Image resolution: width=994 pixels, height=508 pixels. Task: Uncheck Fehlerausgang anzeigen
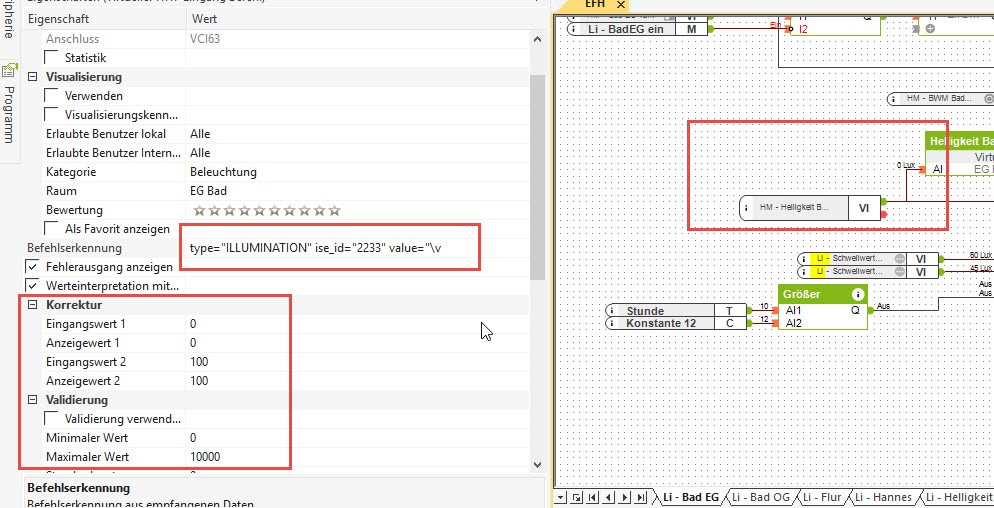pyautogui.click(x=32, y=267)
